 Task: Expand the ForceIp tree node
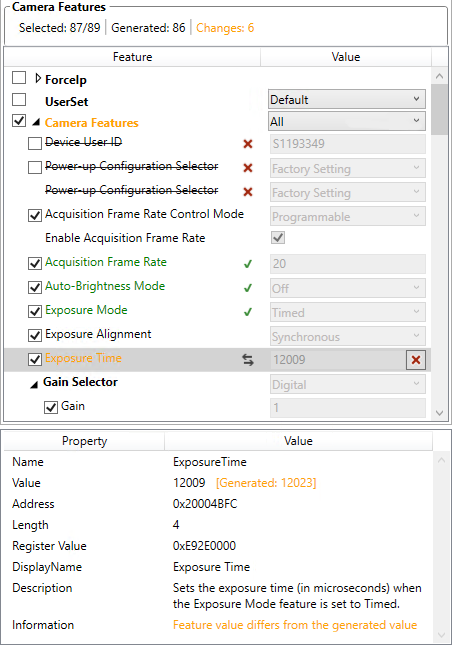click(38, 78)
